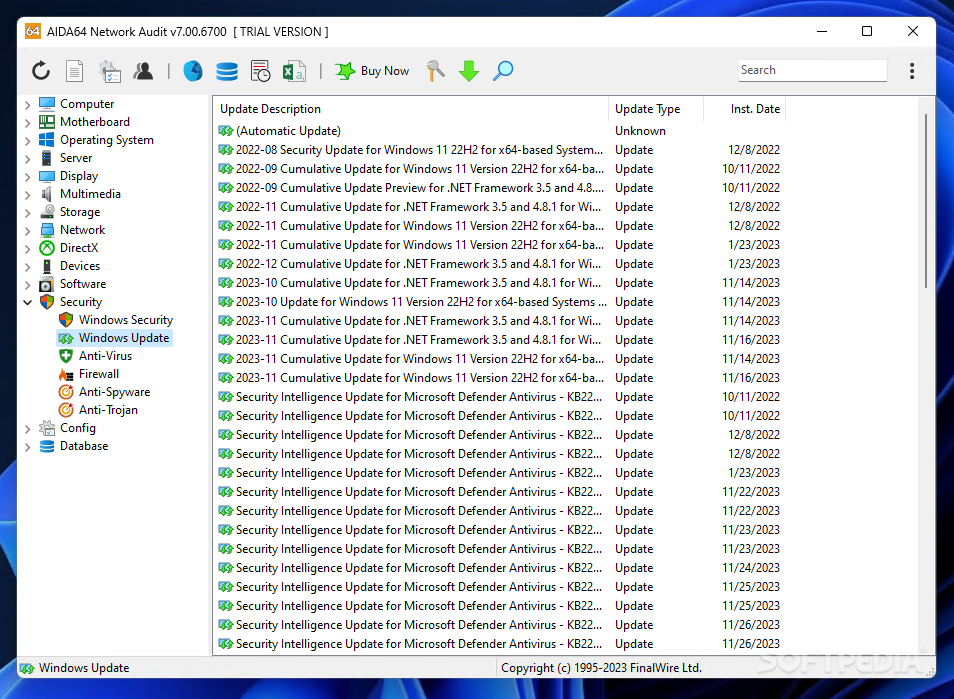This screenshot has height=699, width=954.
Task: Sort by Update Type column header
Action: 656,109
